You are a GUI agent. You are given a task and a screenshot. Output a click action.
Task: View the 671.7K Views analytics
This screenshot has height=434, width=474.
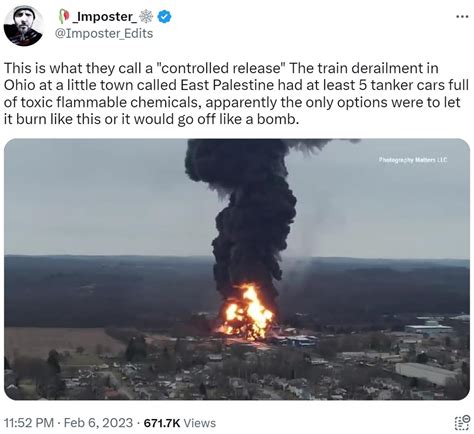[x=180, y=423]
